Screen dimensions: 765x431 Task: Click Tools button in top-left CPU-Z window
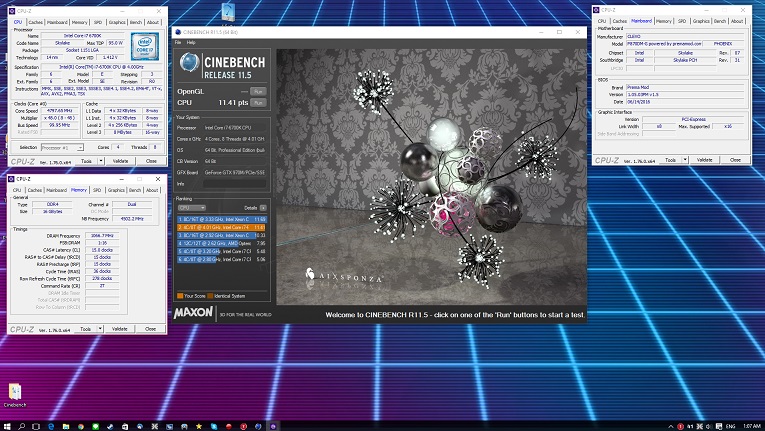coord(86,161)
